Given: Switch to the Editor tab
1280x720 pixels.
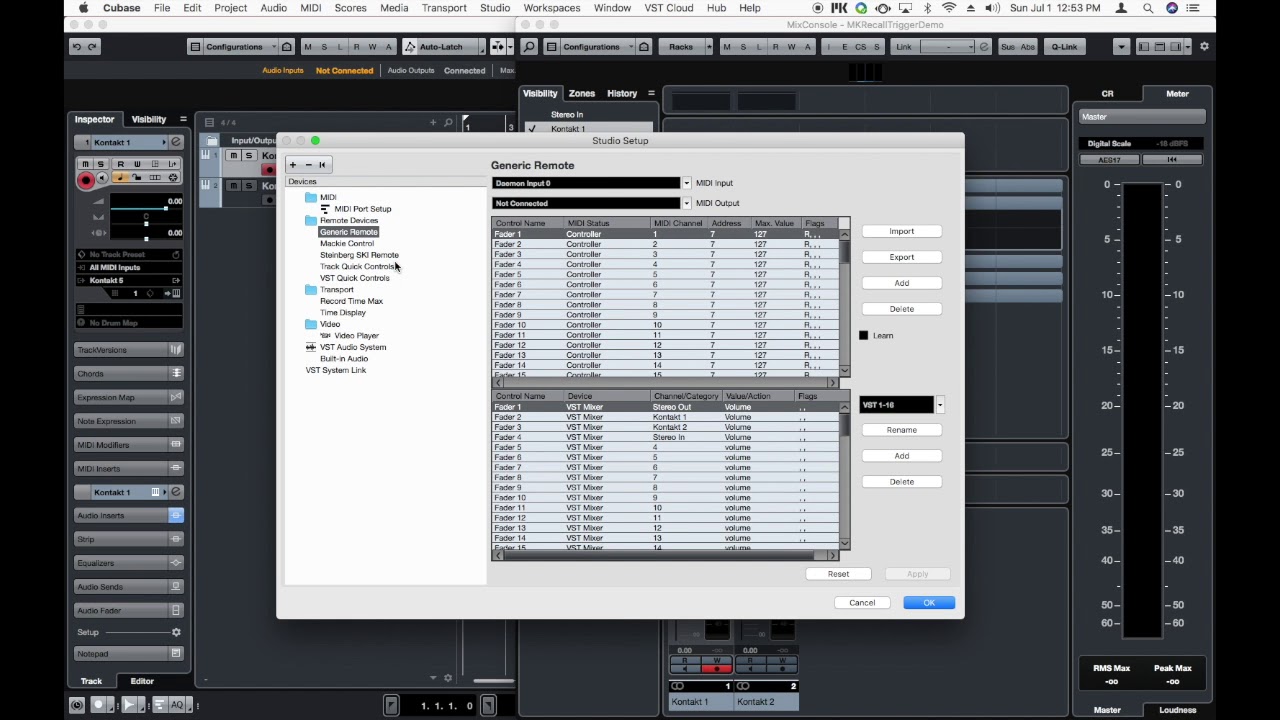Looking at the screenshot, I should (142, 681).
